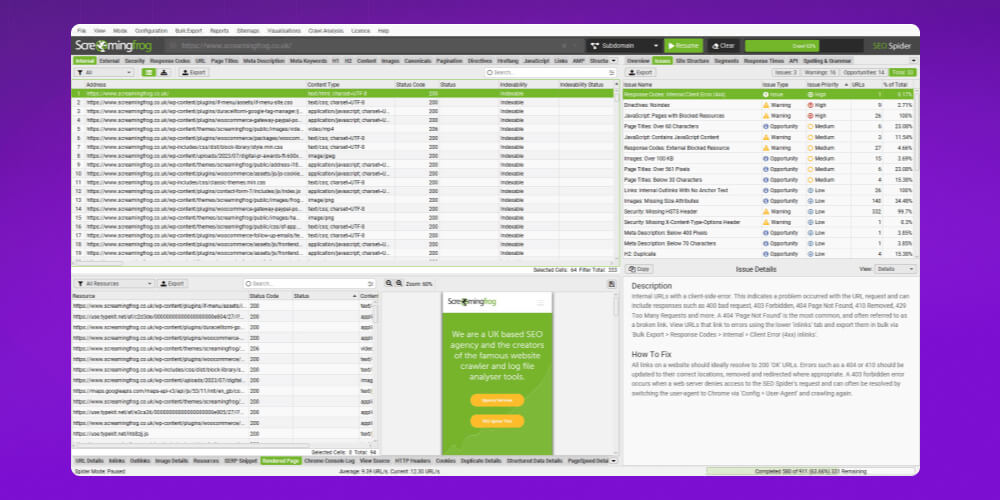Select the list view toggle icon

click(148, 73)
